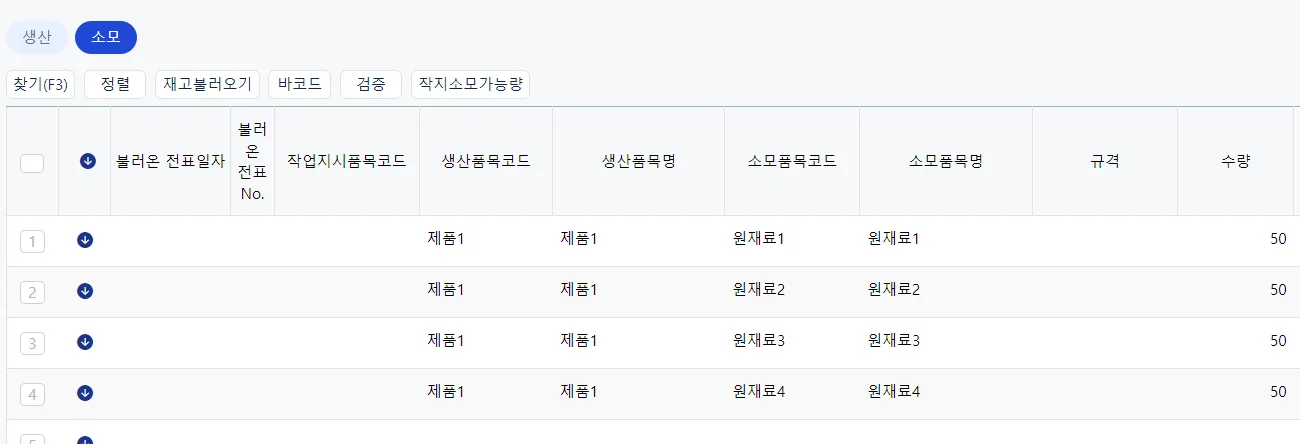Click the 수량 cell in the 원재료1 row

tap(1235, 240)
